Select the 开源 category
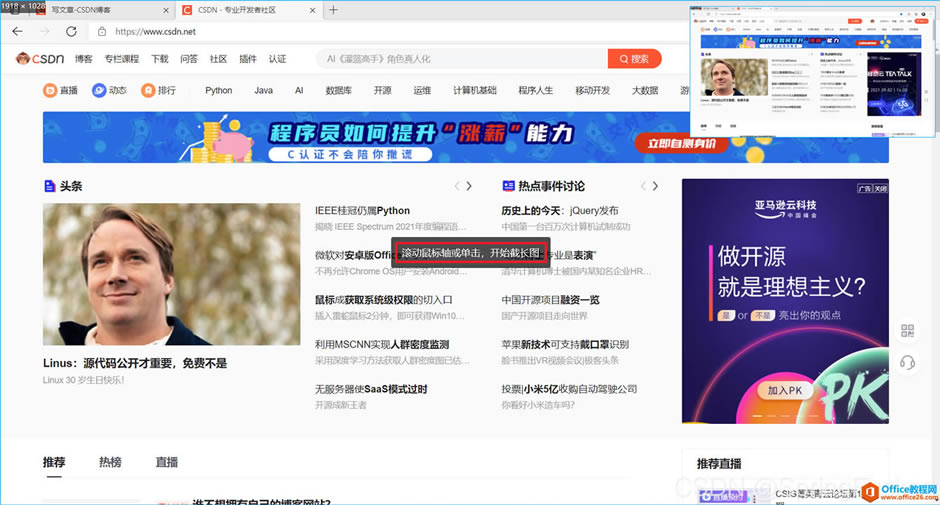The image size is (940, 505). click(x=382, y=90)
